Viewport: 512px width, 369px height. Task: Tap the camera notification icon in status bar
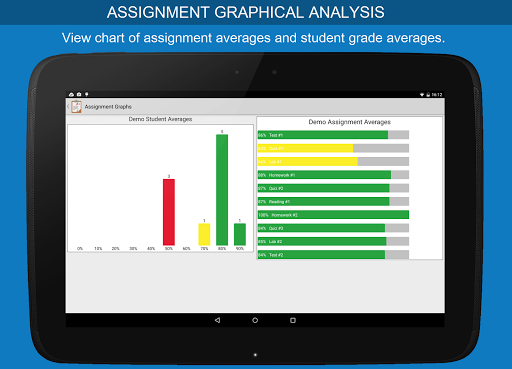pyautogui.click(x=79, y=95)
